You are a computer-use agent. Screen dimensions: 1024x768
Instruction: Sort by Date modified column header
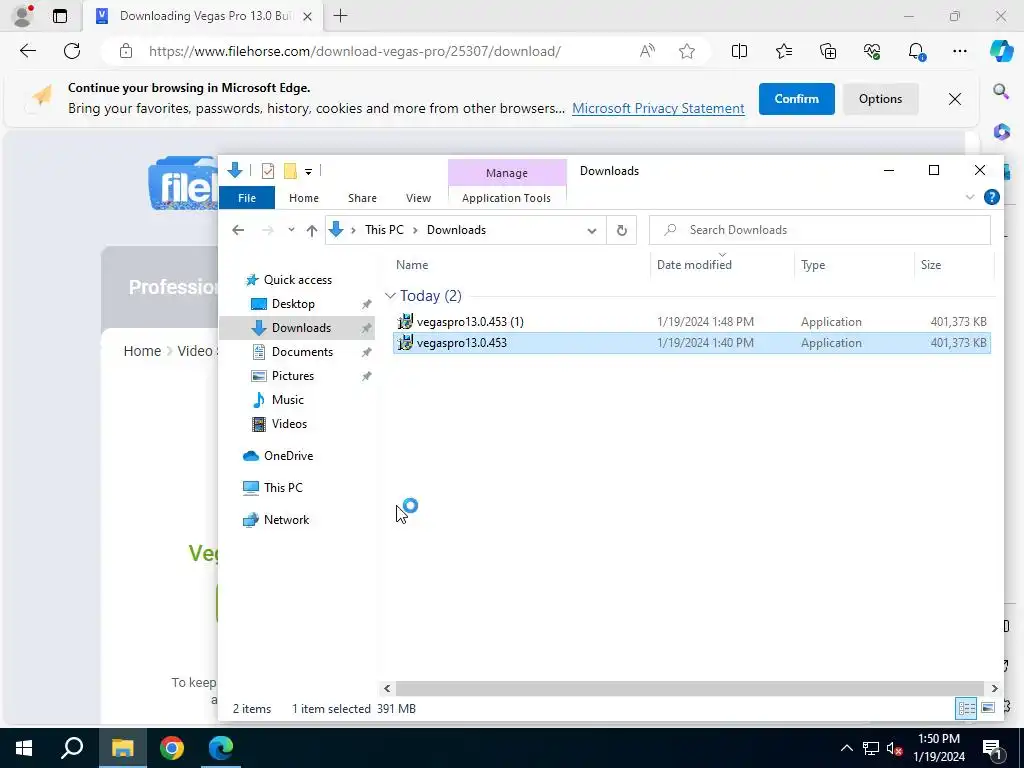pyautogui.click(x=694, y=264)
